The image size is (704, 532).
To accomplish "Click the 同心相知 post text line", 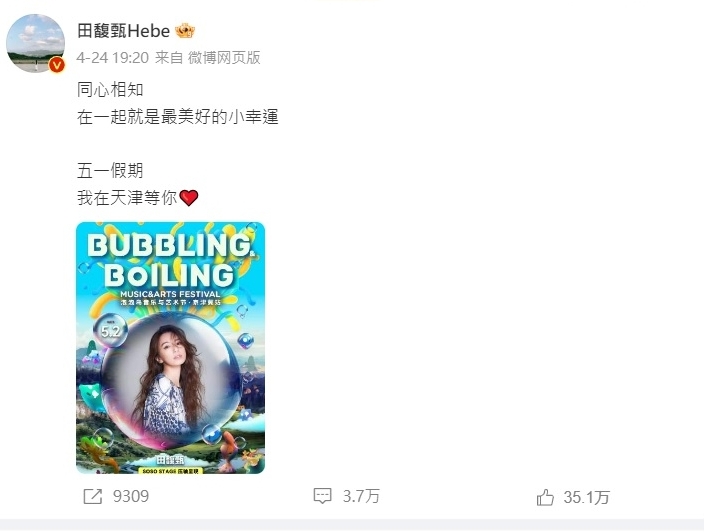I will (x=110, y=90).
